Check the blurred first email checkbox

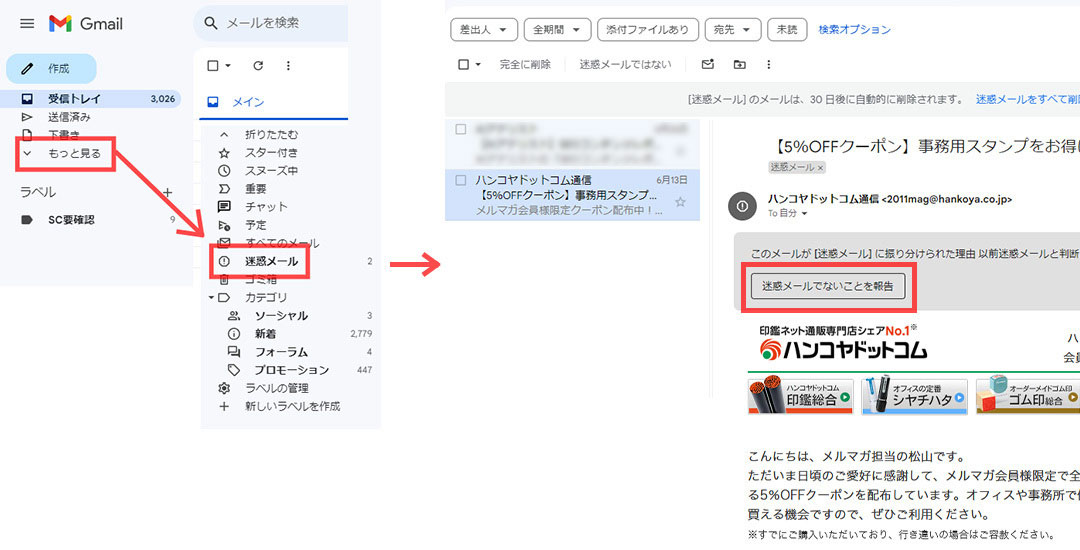461,129
